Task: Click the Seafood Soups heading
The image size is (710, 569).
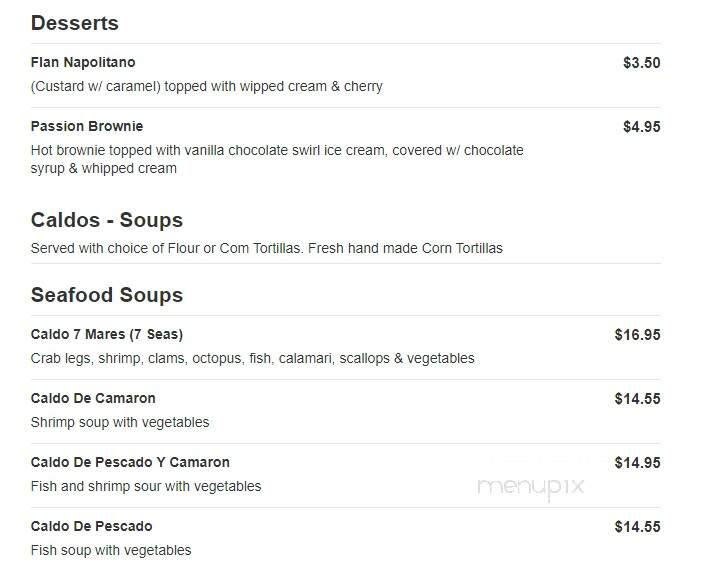Action: click(107, 295)
